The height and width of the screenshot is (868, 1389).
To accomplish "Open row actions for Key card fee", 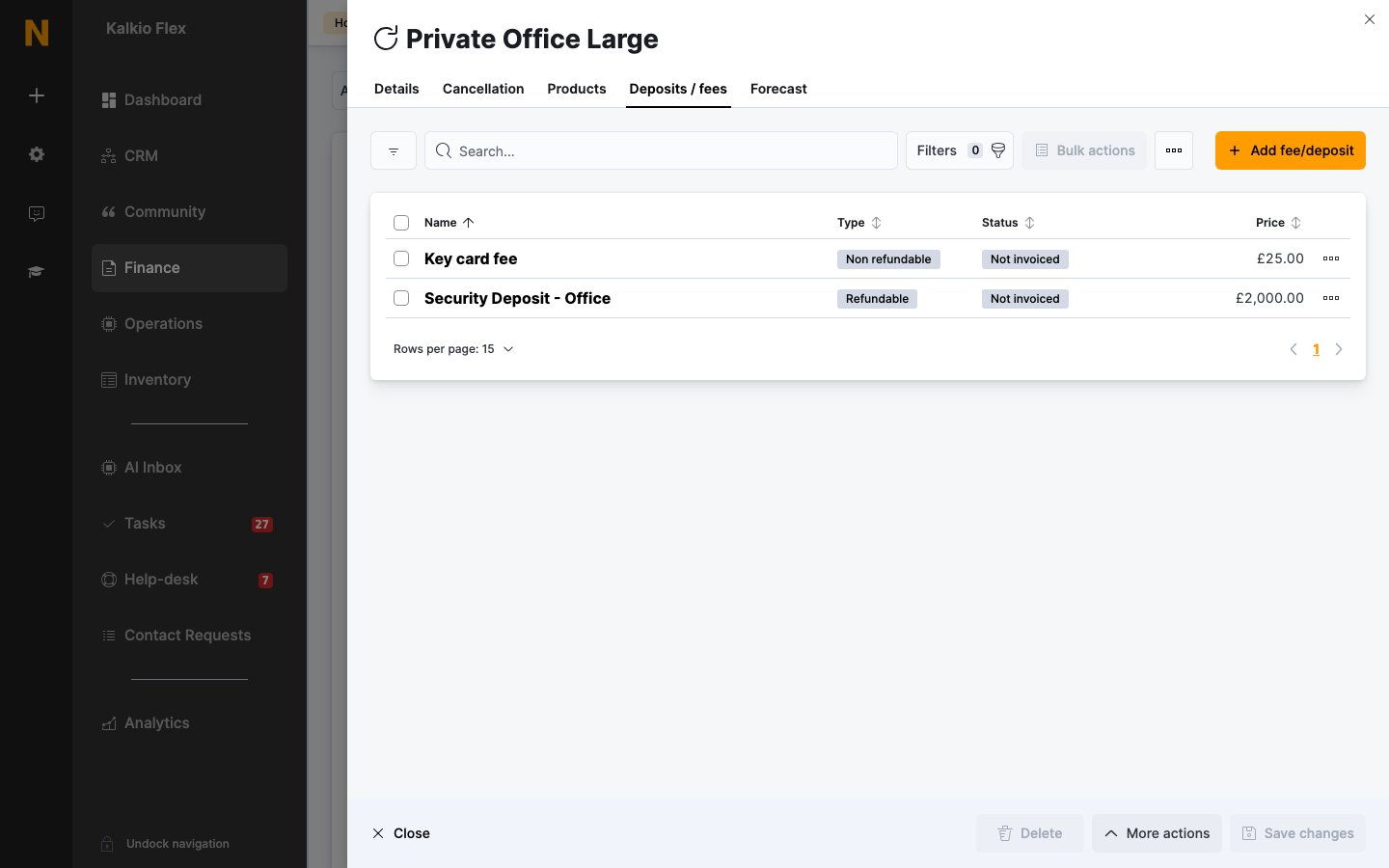I will (x=1331, y=258).
